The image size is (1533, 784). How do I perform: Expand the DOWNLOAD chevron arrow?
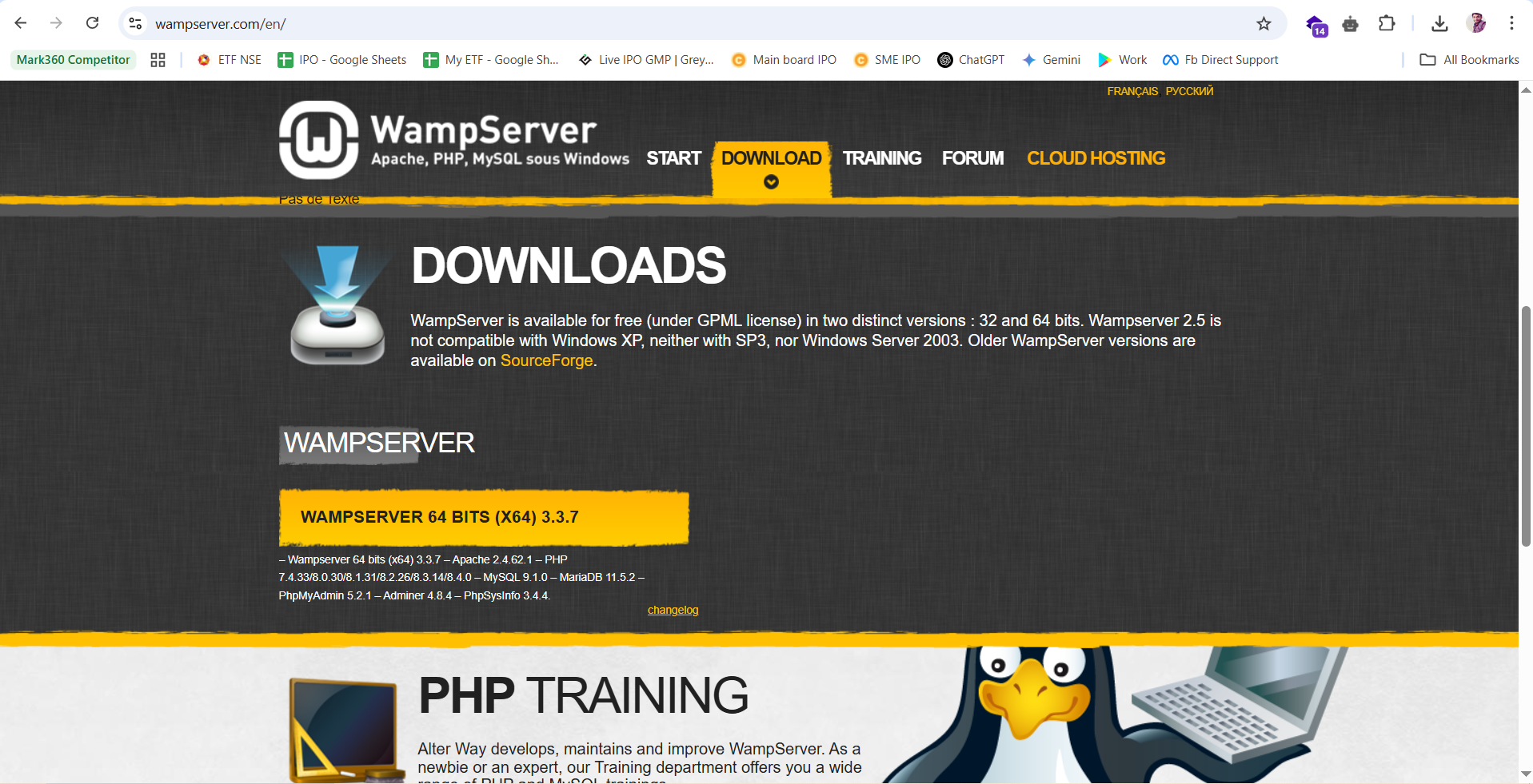click(771, 182)
